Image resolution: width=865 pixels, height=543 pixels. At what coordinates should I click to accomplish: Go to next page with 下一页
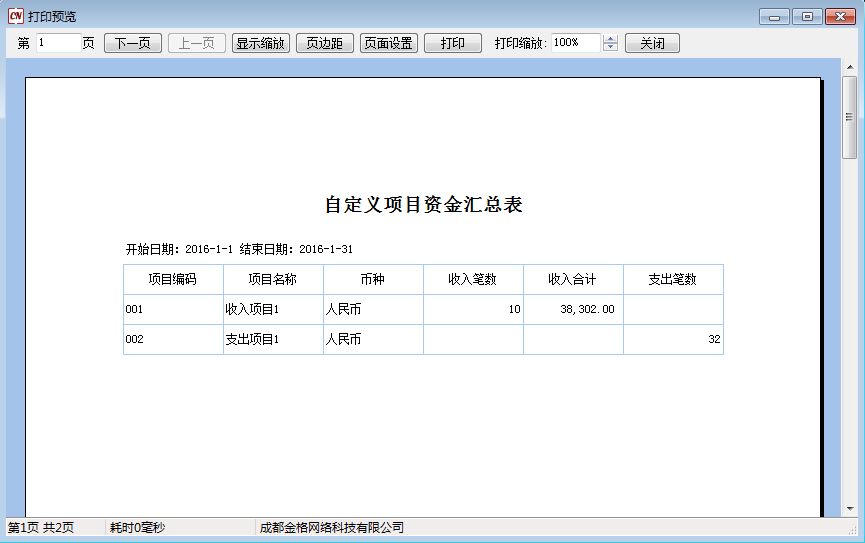click(x=132, y=43)
